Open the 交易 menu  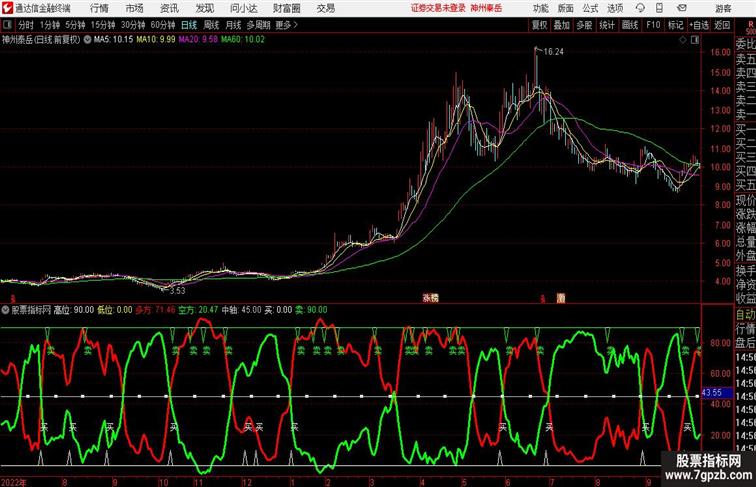325,8
